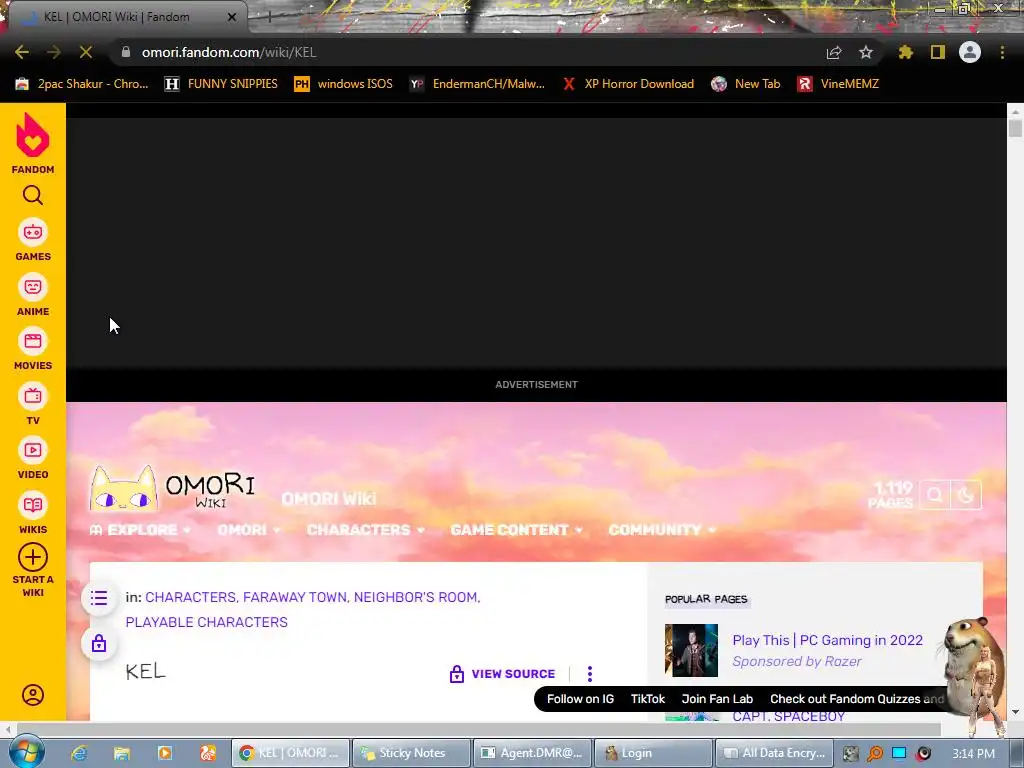The height and width of the screenshot is (768, 1024).
Task: Open the FUNNY SNIPPIES bookmark
Action: coord(221,84)
